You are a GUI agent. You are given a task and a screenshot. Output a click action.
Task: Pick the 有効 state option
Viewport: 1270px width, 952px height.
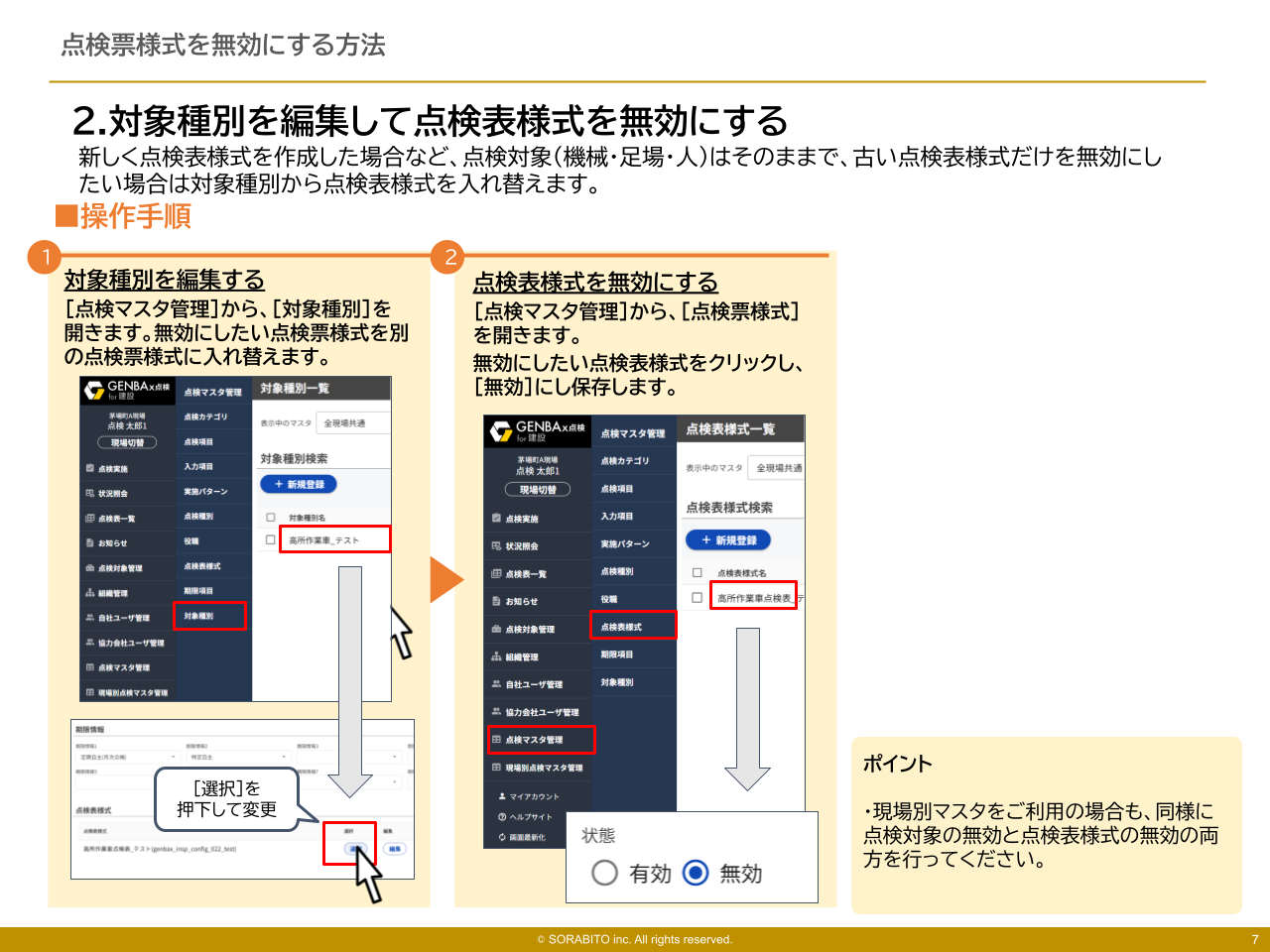(606, 875)
